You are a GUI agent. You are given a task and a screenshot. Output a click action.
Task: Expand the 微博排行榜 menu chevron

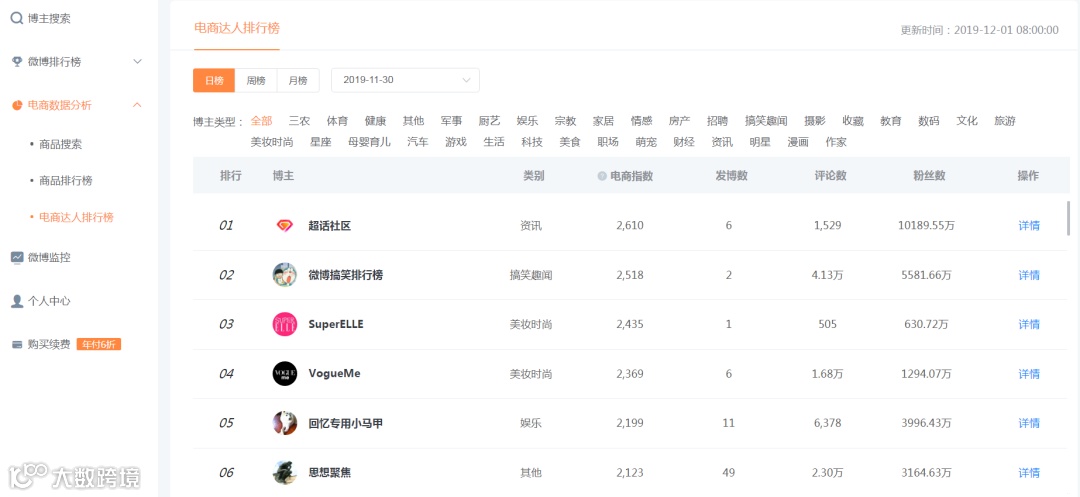[137, 62]
